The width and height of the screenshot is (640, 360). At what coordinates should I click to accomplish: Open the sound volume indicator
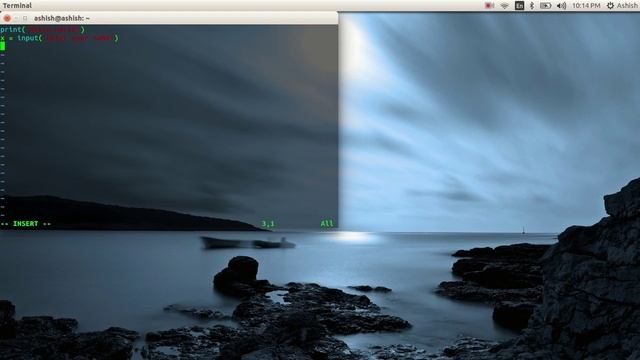pos(562,6)
